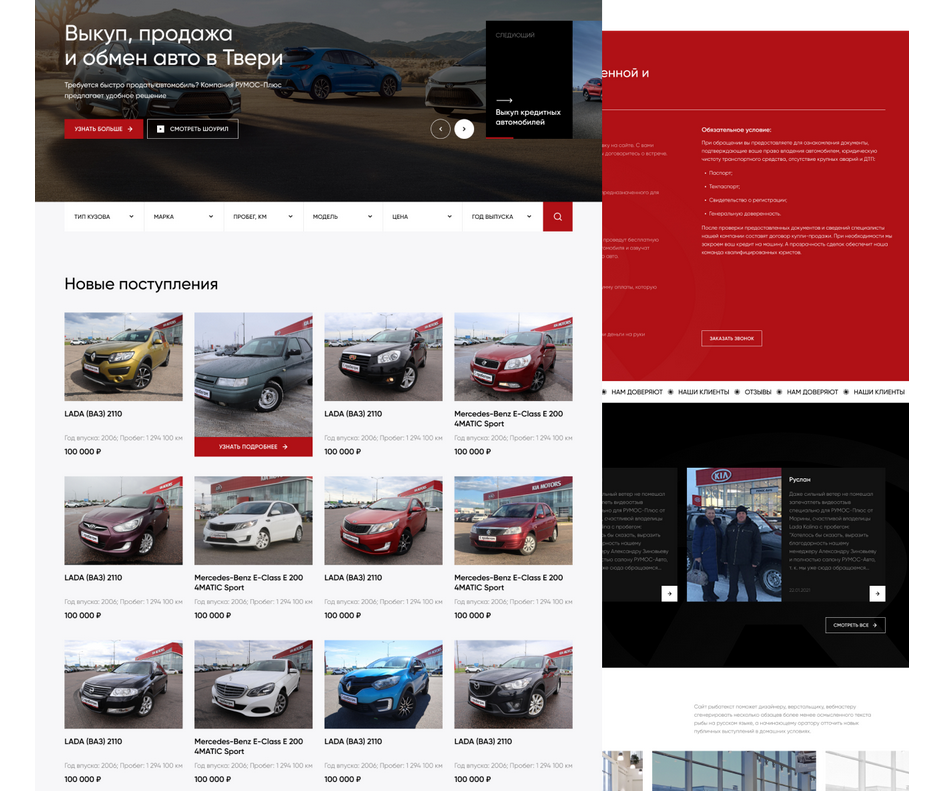Screen dimensions: 941x791
Task: Select the dark red Renault Logan photo
Action: pos(513,520)
